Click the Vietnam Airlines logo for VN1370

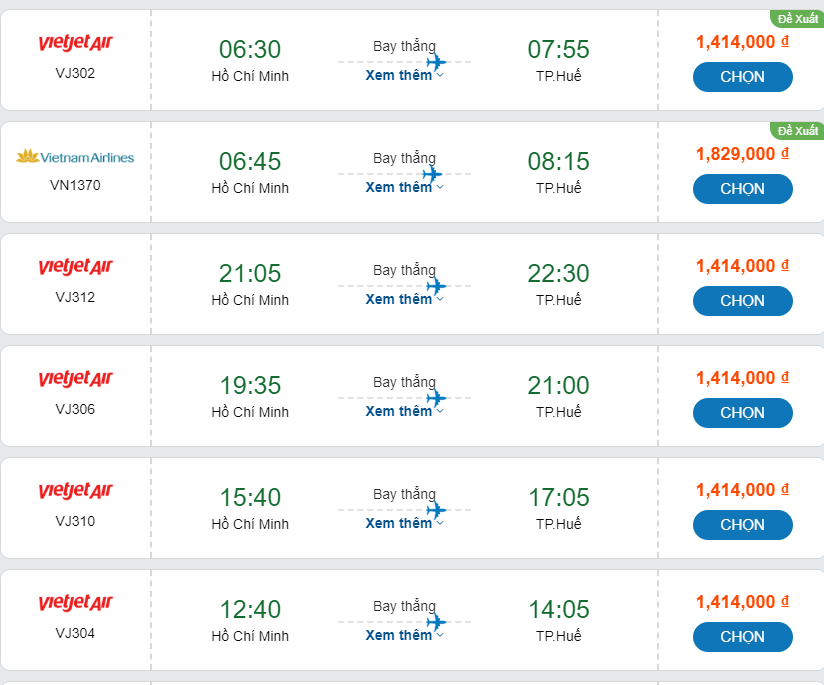pos(75,157)
